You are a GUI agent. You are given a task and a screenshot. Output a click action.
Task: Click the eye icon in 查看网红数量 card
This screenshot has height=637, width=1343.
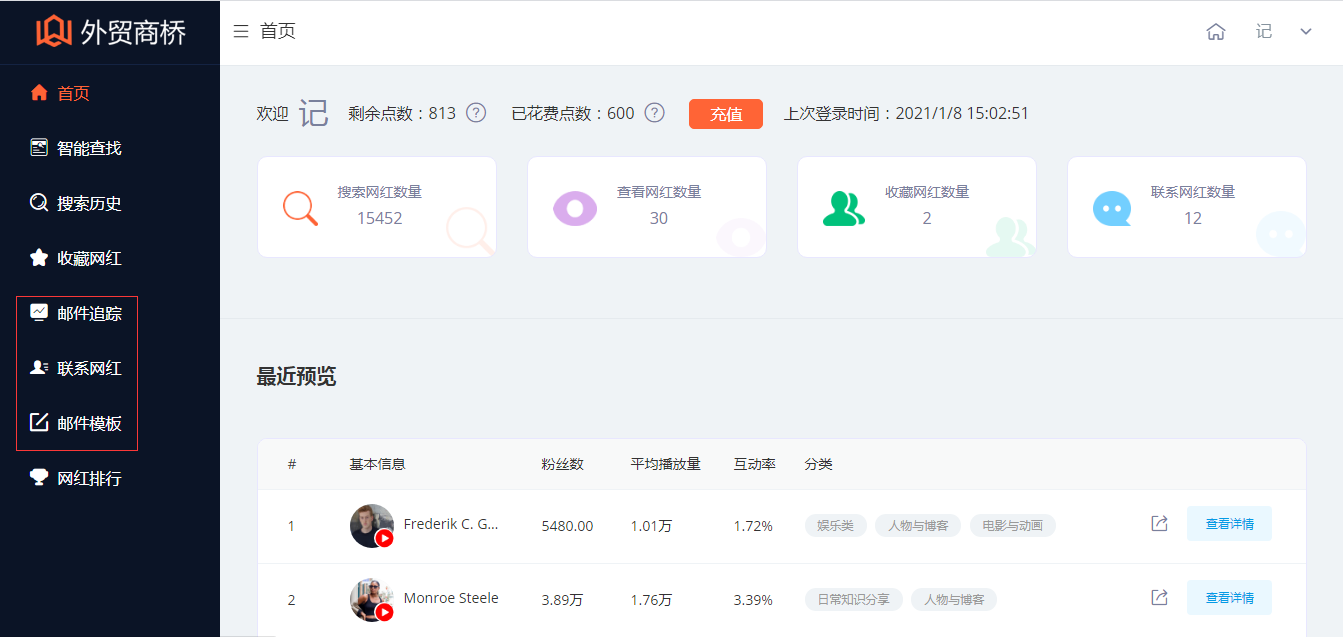click(x=574, y=207)
